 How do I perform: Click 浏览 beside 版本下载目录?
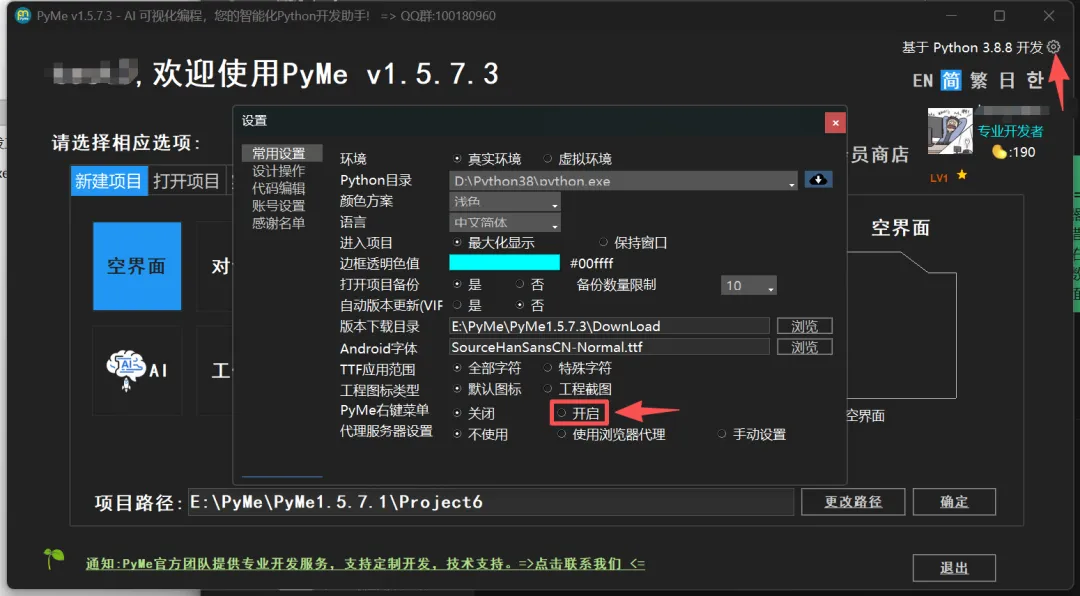[804, 326]
